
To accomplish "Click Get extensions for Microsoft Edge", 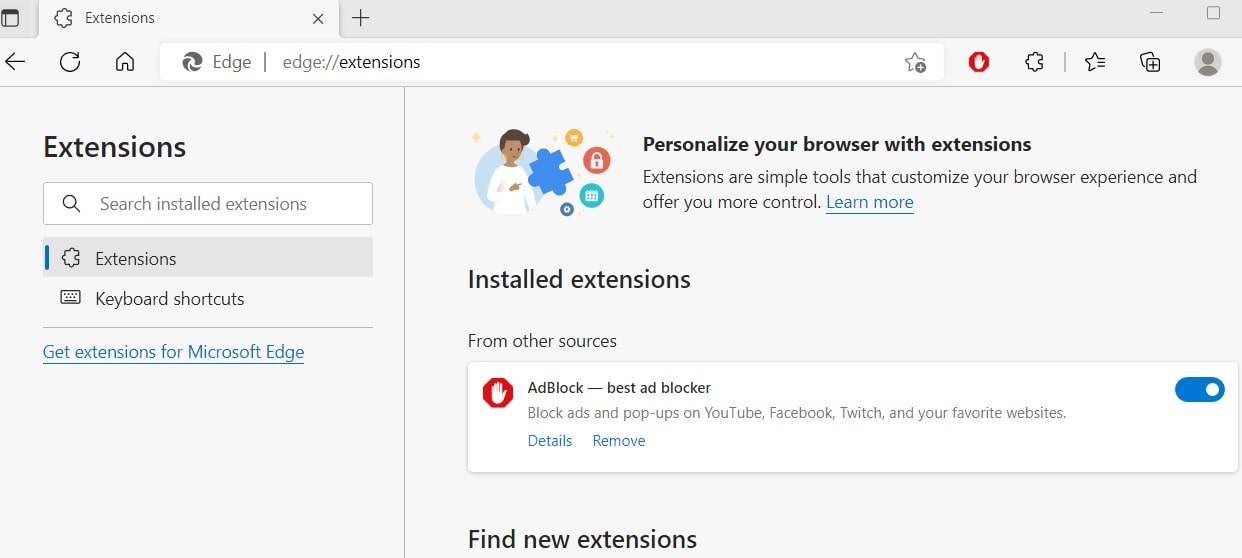I will tap(173, 352).
